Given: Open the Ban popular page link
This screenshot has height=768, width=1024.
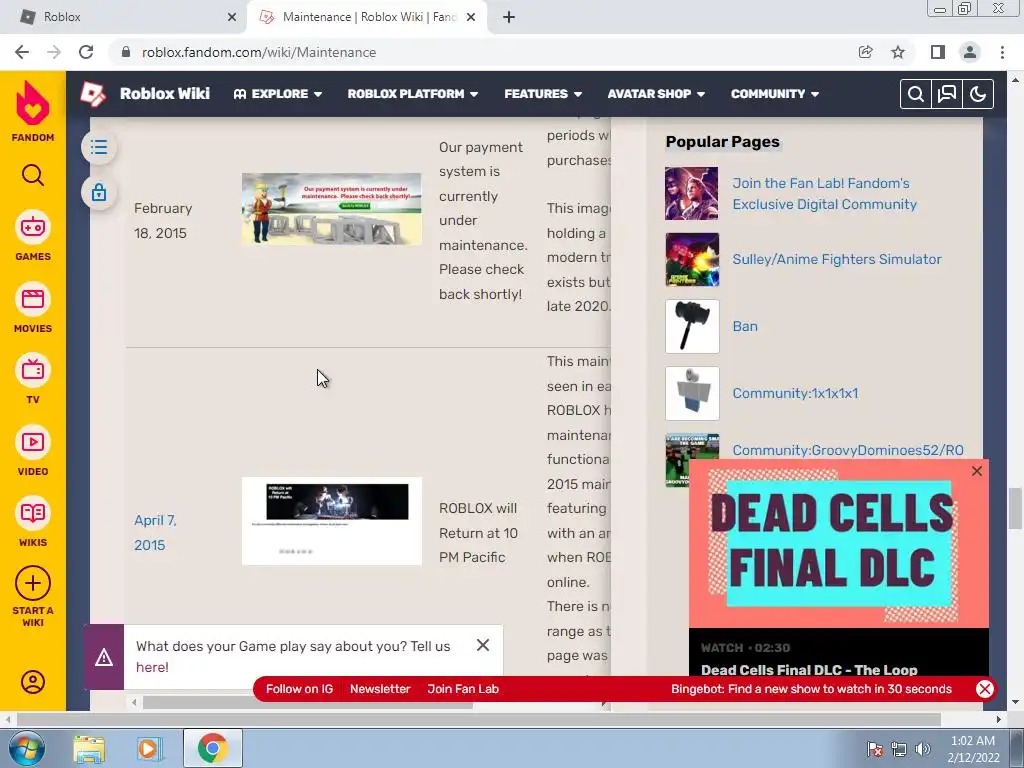Looking at the screenshot, I should point(745,327).
